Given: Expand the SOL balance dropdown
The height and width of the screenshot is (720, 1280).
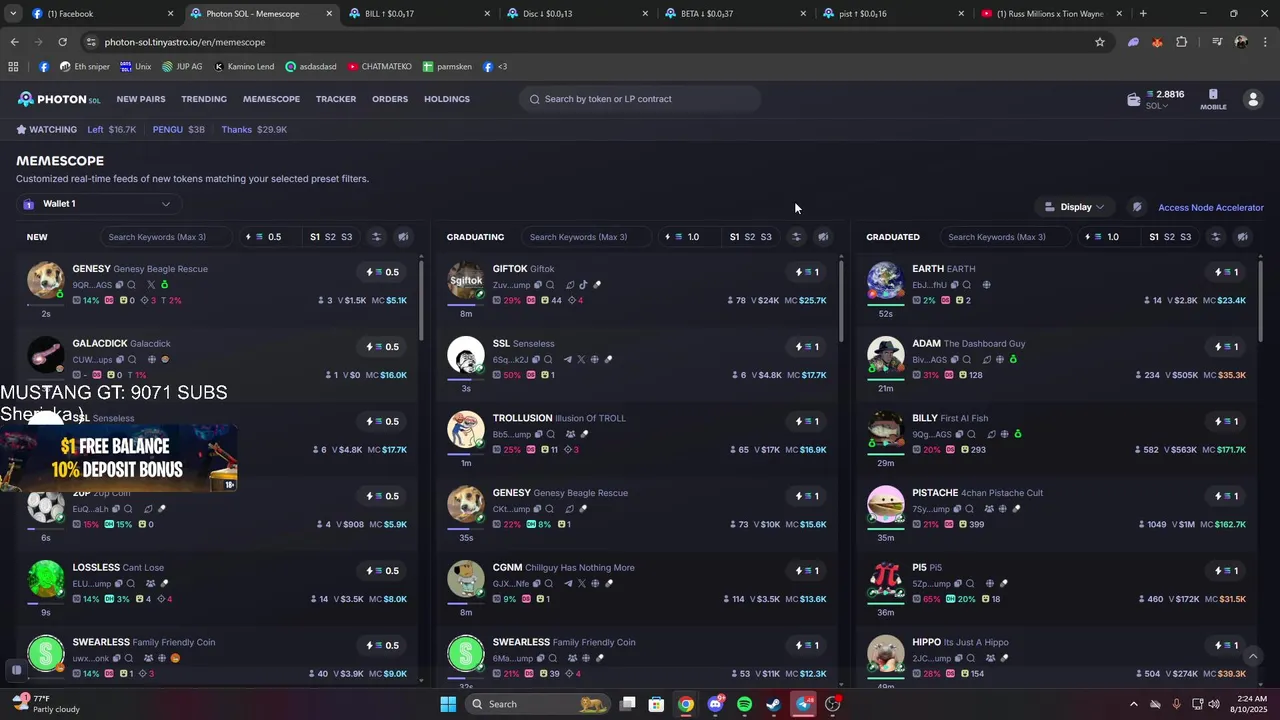Looking at the screenshot, I should click(1157, 106).
